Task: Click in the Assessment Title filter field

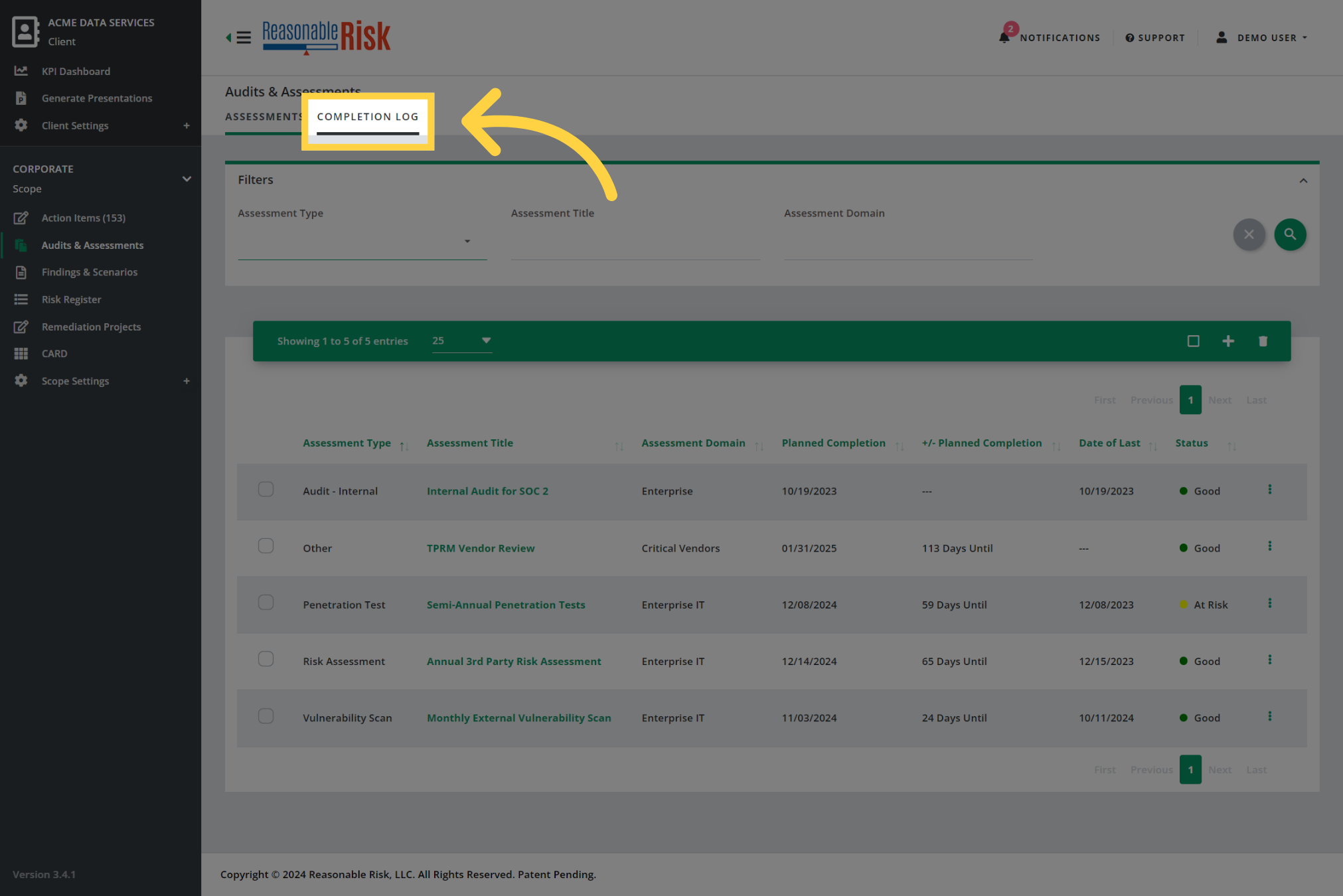Action: [635, 242]
